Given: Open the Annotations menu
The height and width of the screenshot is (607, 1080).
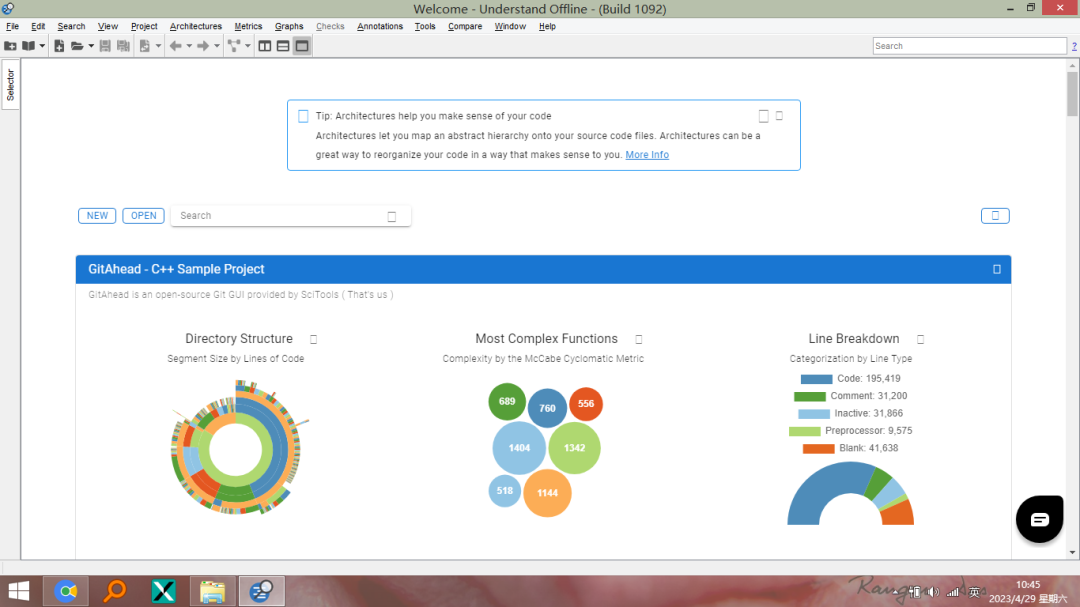Looking at the screenshot, I should coord(380,26).
